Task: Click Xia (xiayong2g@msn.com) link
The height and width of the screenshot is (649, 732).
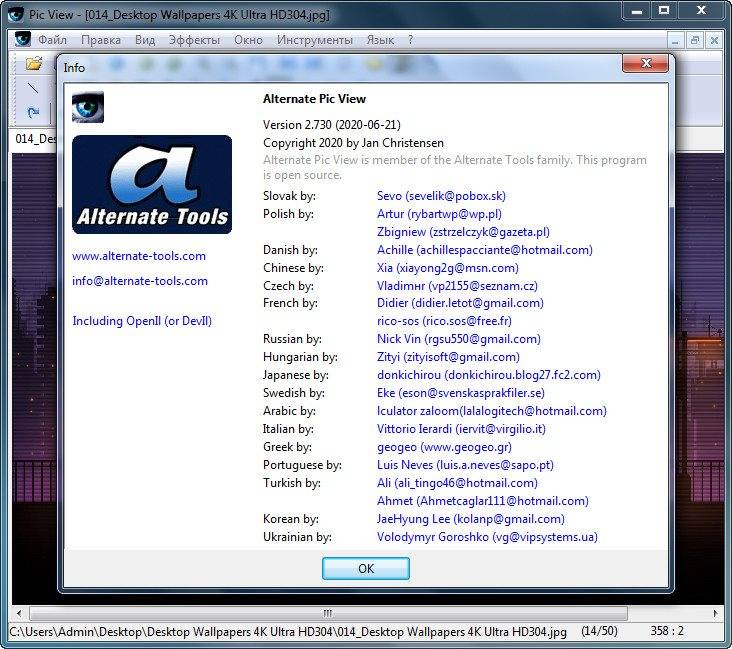Action: (448, 268)
